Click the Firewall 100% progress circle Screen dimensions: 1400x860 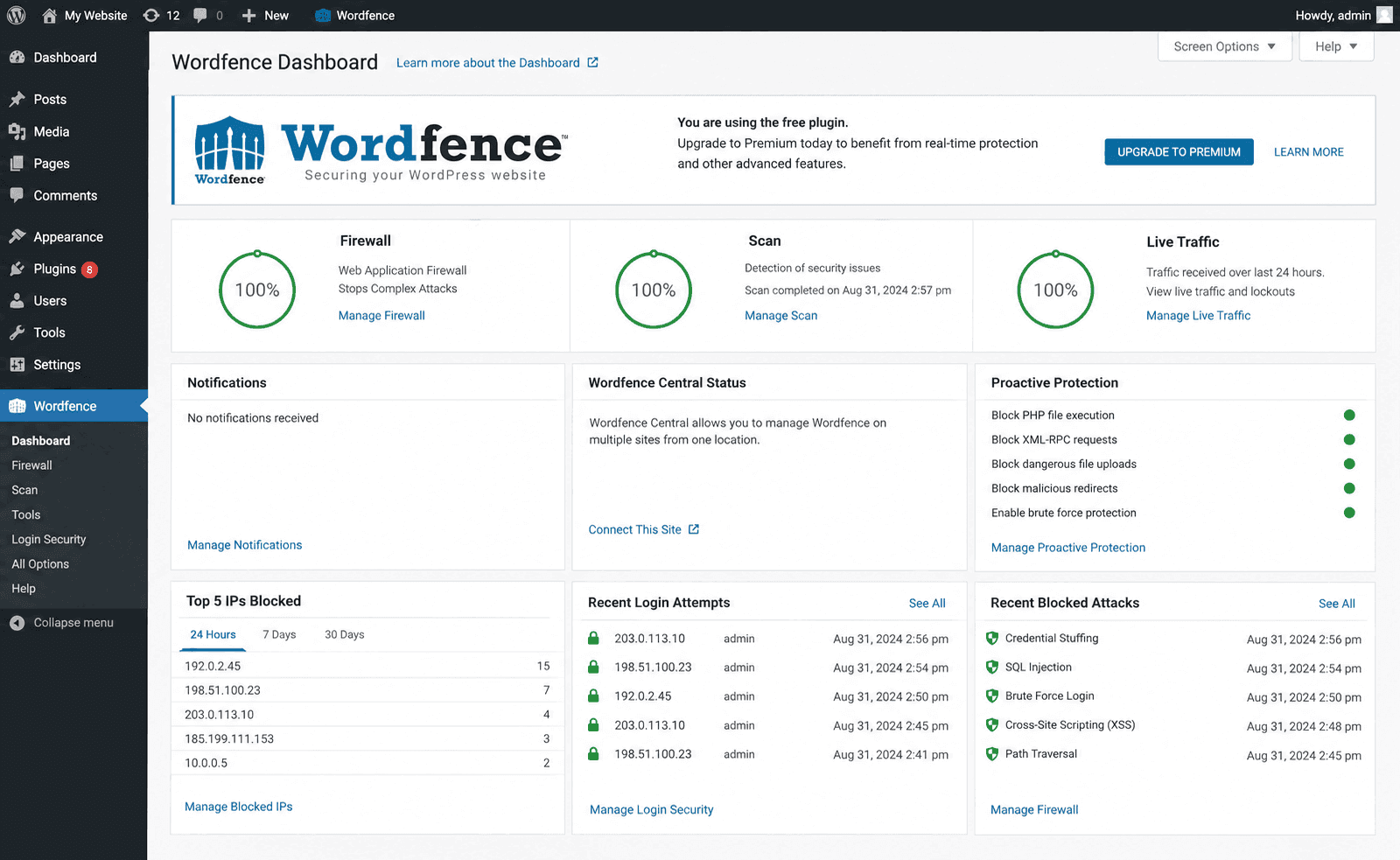[x=257, y=290]
